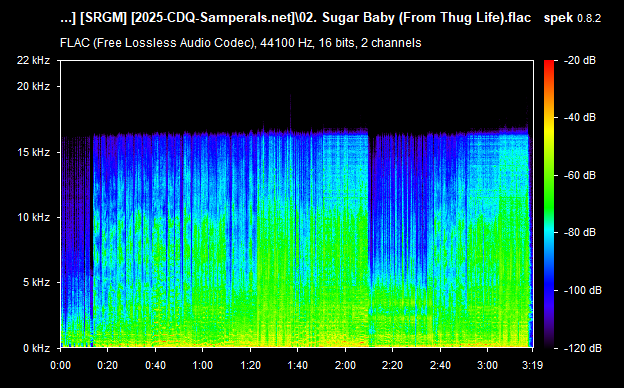Click the tall spike near 1:37 in spectrogram
Screen dimensions: 624x388
[290, 113]
